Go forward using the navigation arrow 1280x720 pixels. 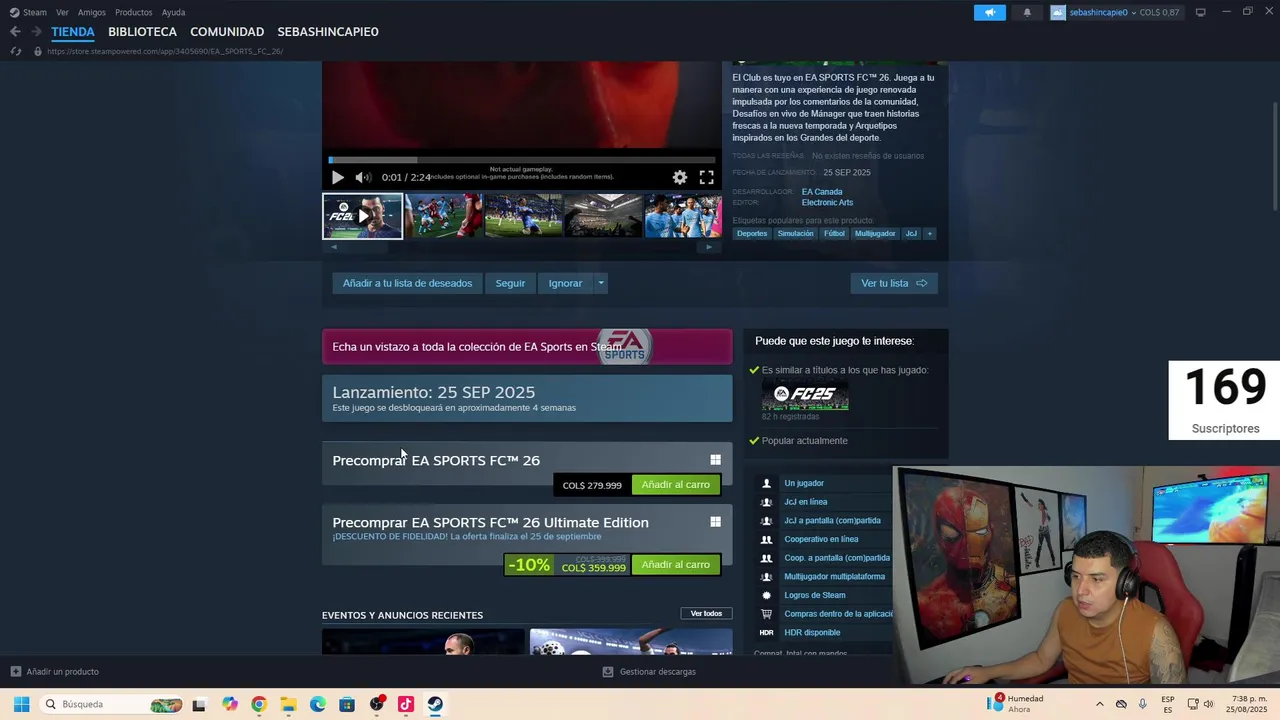coord(37,31)
